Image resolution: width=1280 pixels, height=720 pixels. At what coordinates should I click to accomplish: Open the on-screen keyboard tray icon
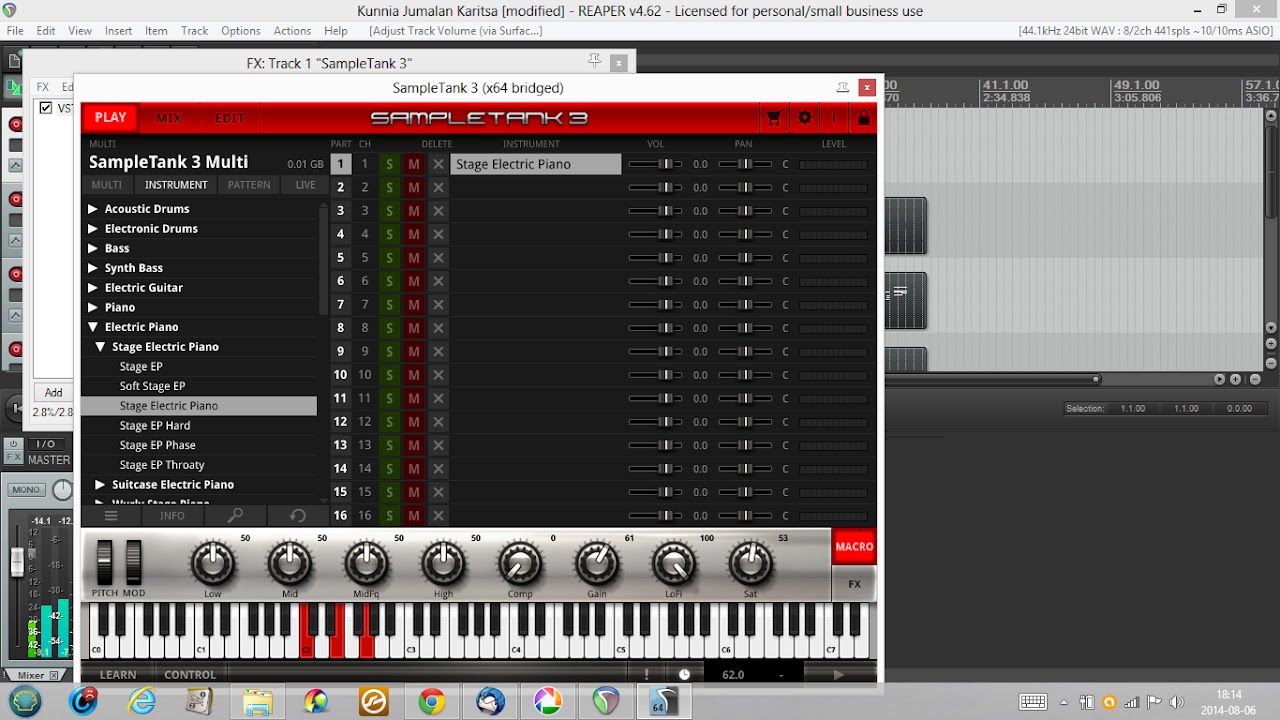1033,702
